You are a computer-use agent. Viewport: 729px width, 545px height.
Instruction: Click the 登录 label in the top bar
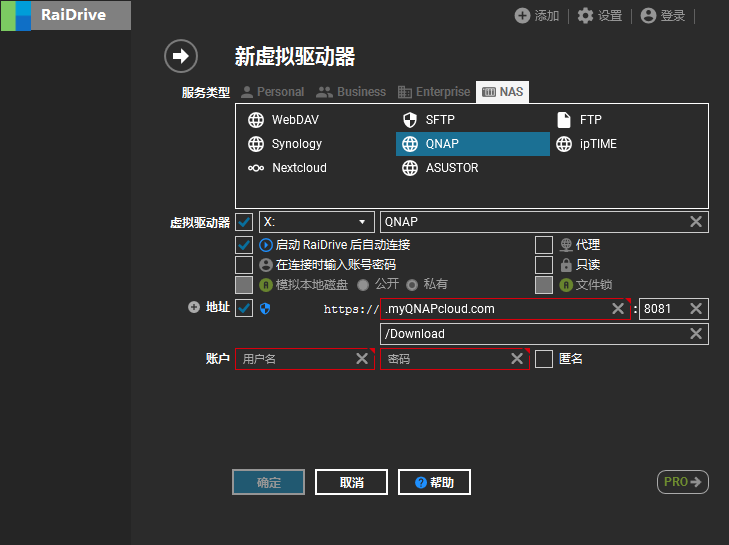(x=673, y=16)
